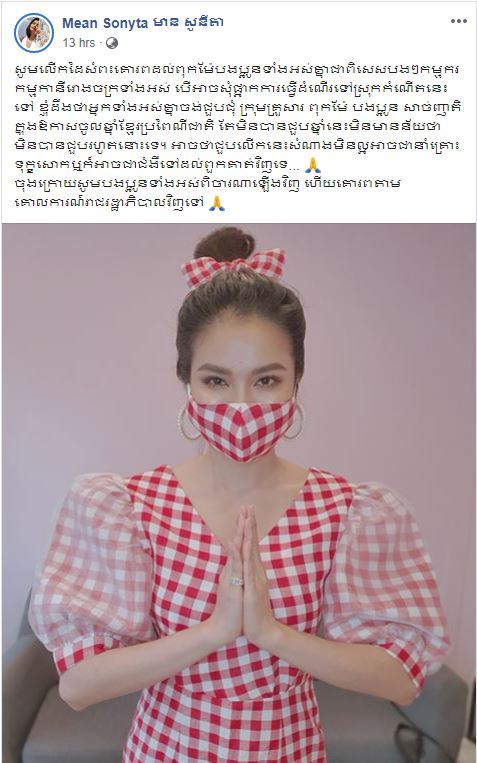Click the ring on the woman's finger

[237, 581]
